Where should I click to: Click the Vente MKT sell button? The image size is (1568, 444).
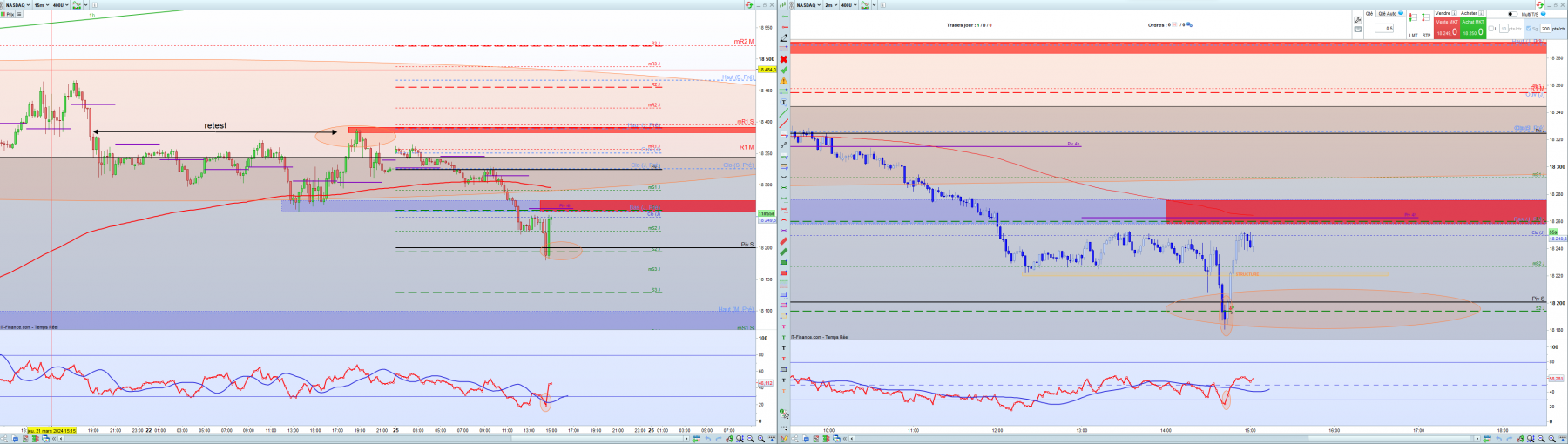point(1447,28)
